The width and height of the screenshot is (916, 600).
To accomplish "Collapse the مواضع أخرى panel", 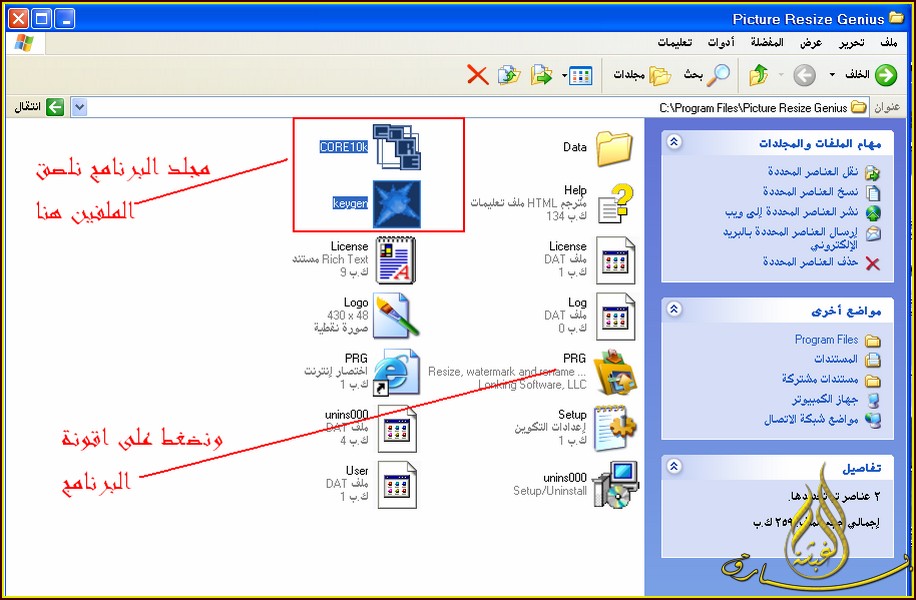I will 674,309.
